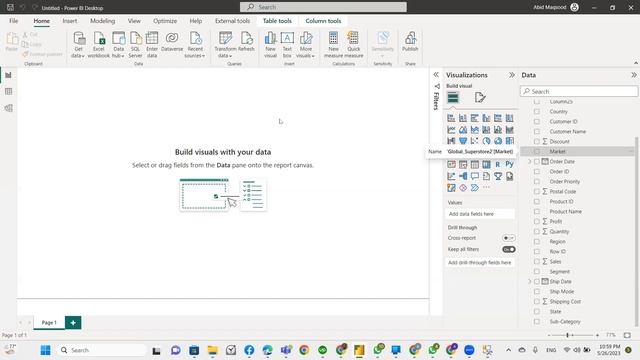Open the View ribbon tab
Viewport: 640px width, 360px height.
[x=134, y=21]
